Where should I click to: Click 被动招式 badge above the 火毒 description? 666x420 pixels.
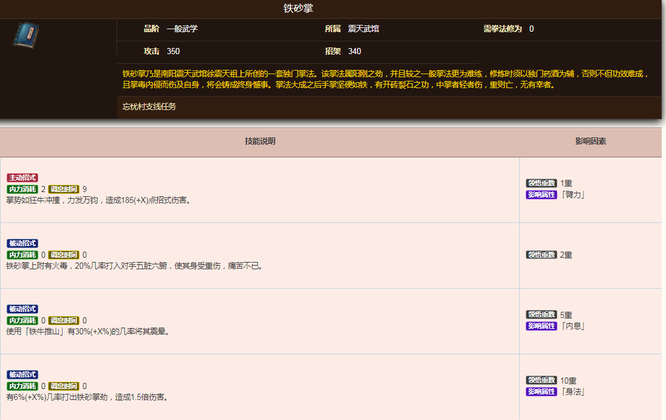point(23,243)
